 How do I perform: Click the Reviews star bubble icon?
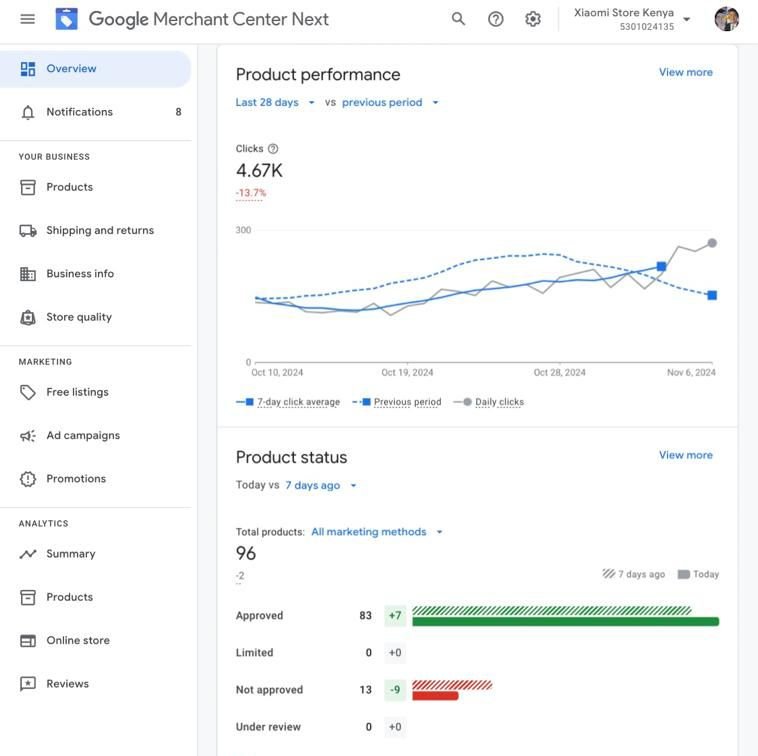(28, 684)
